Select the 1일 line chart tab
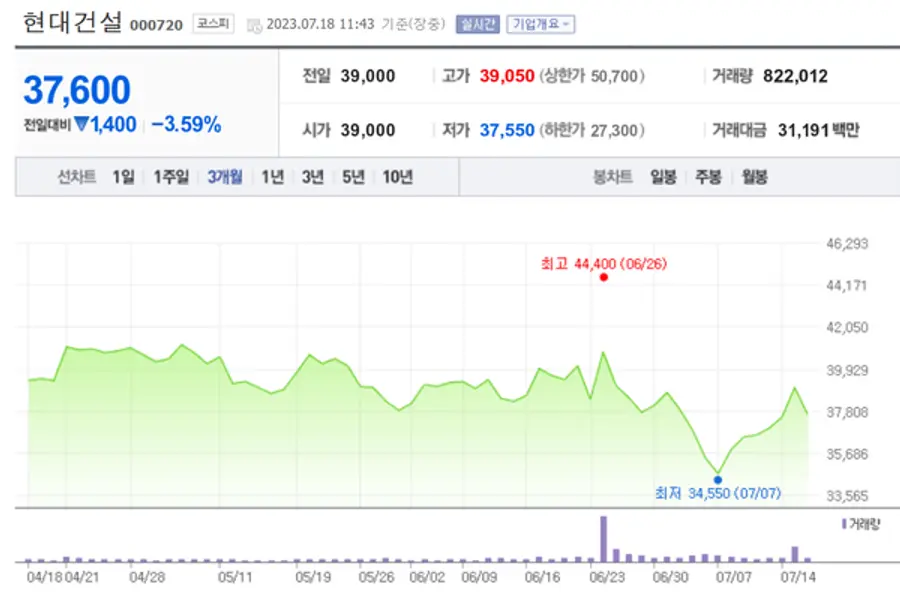This screenshot has width=900, height=605. click(x=123, y=177)
